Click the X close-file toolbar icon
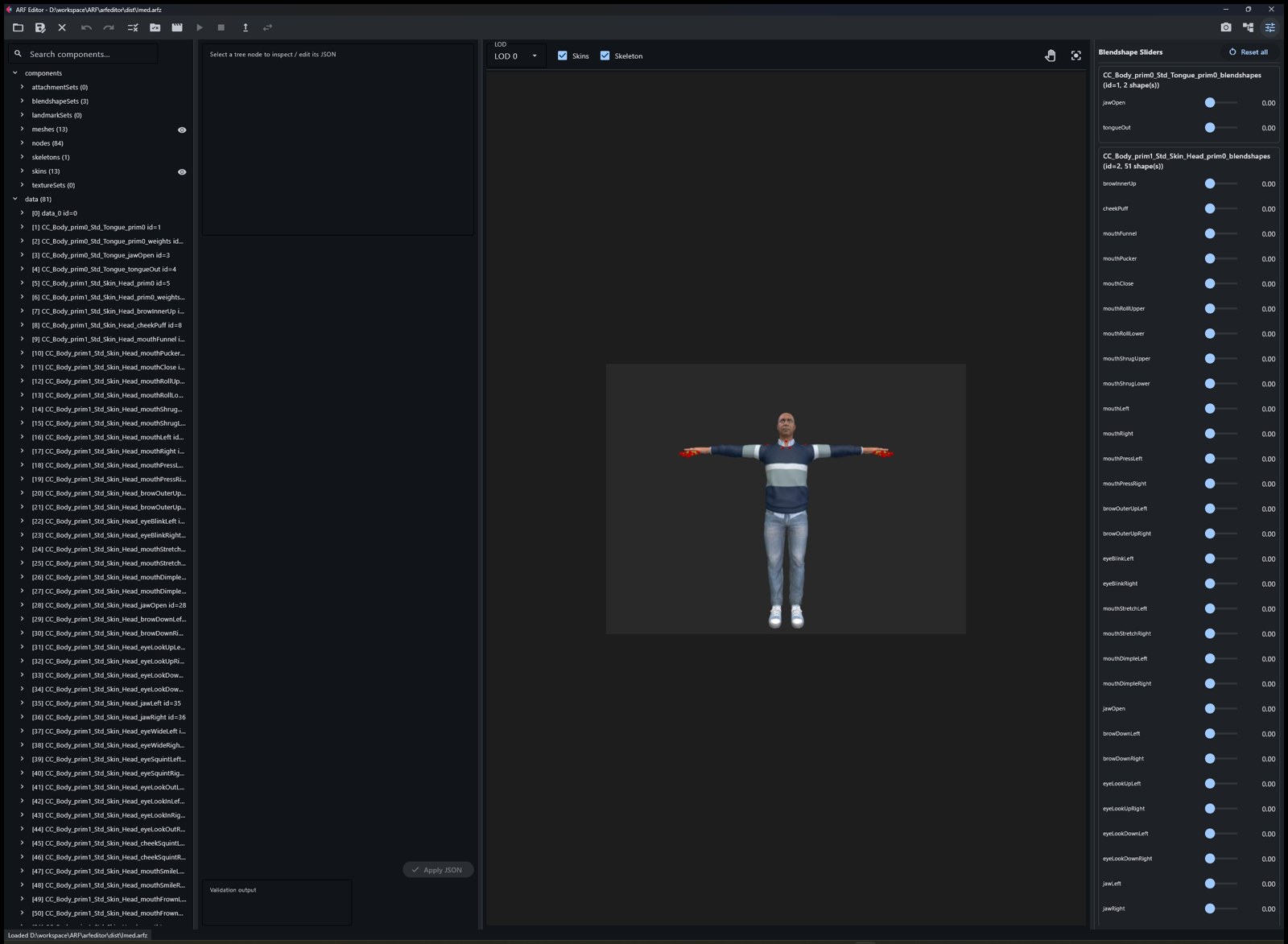 click(62, 27)
